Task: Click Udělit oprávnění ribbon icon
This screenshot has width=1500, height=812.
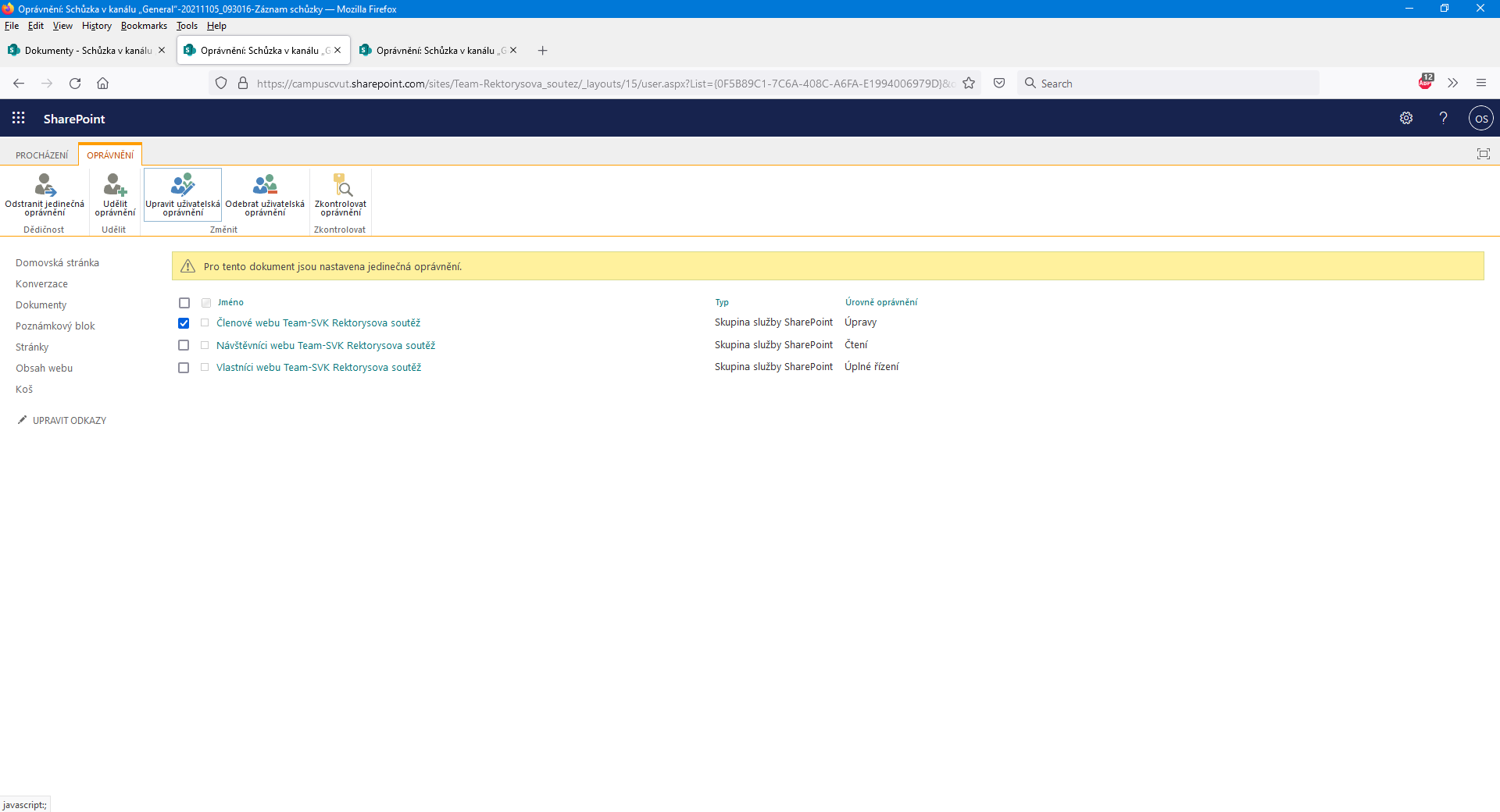Action: (115, 186)
